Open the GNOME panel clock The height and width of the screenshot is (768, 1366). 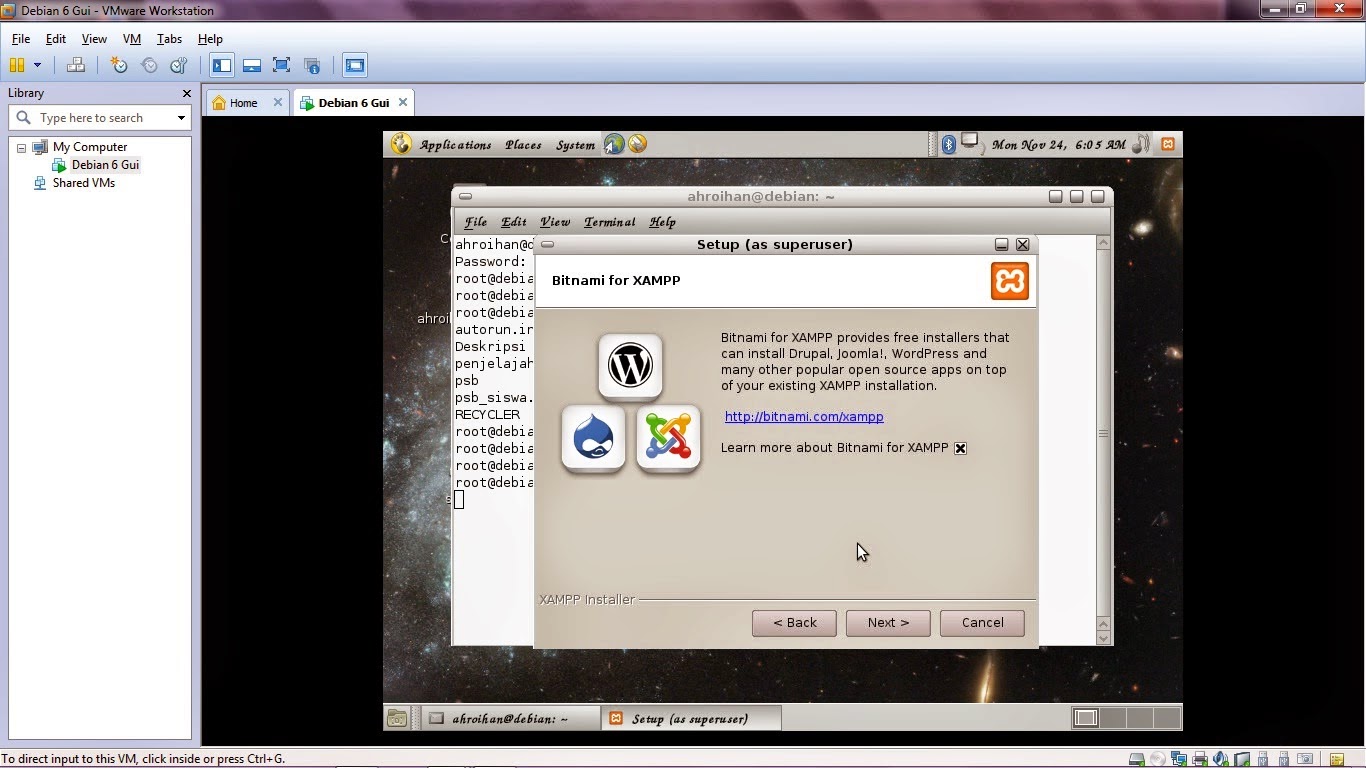pos(1058,145)
